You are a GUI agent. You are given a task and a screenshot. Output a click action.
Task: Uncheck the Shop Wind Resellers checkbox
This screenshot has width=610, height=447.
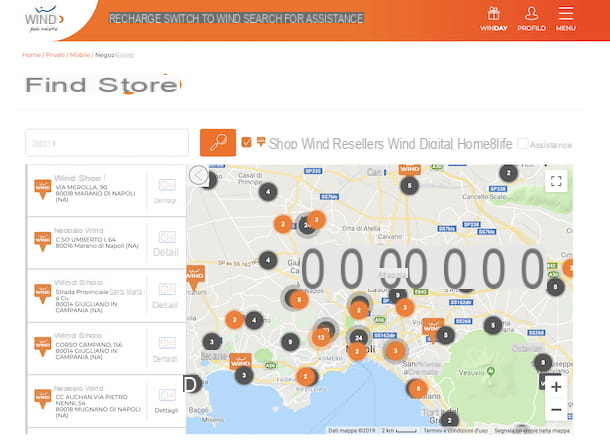coord(246,142)
